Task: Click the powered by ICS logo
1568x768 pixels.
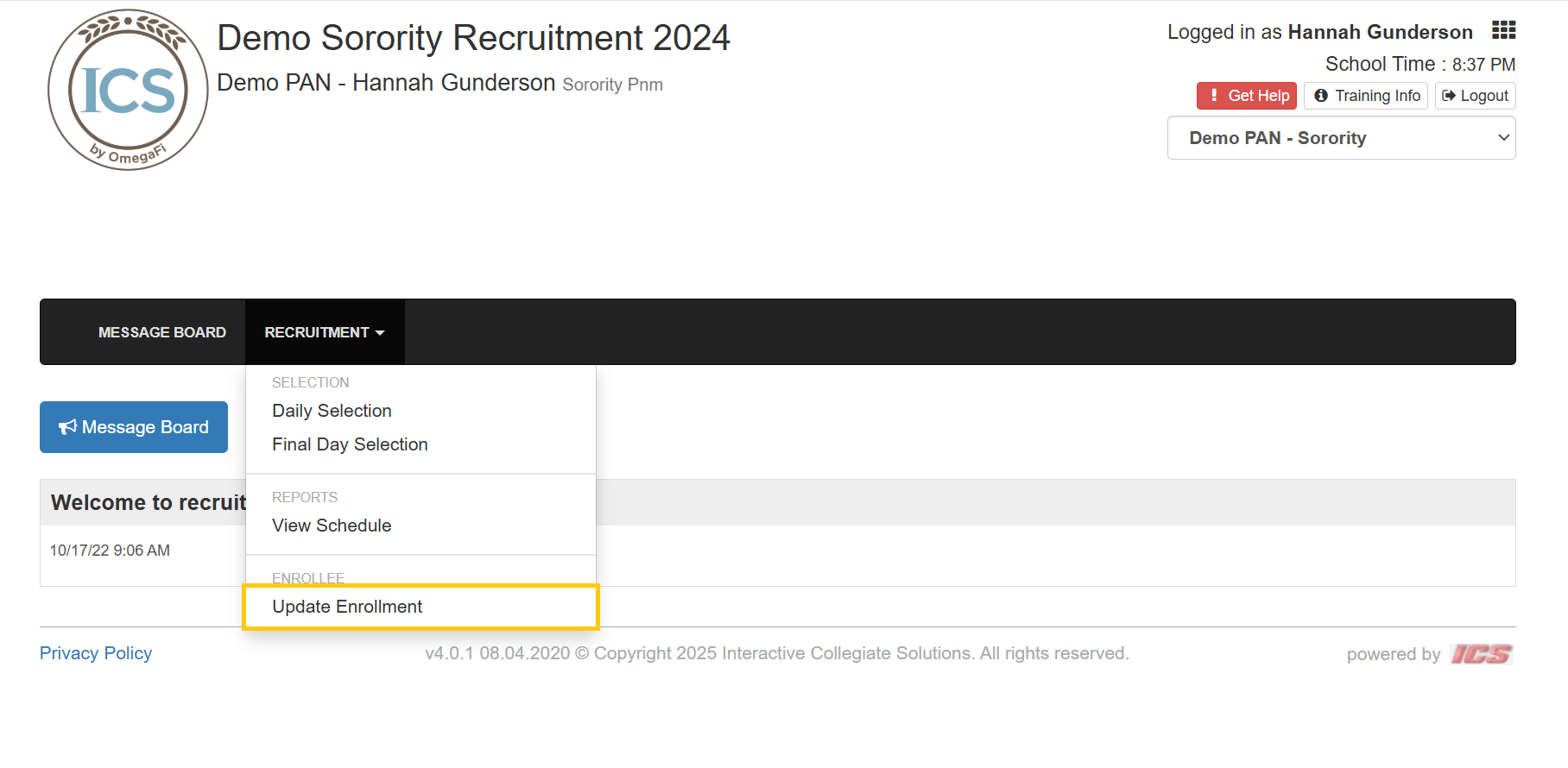Action: (x=1481, y=654)
